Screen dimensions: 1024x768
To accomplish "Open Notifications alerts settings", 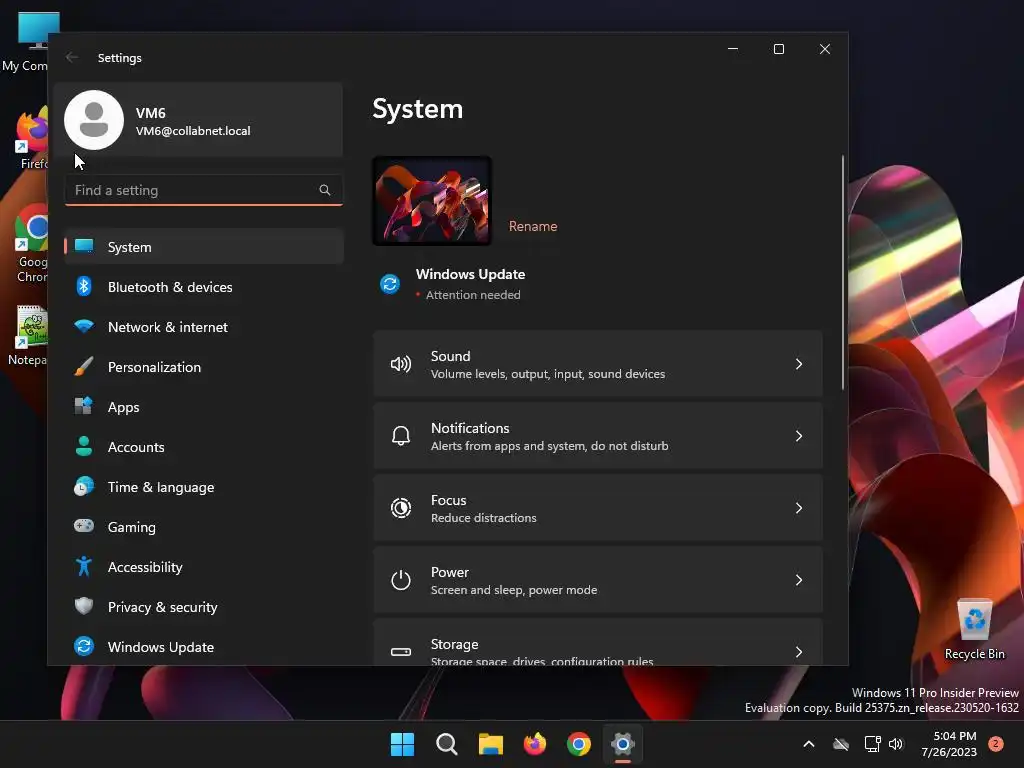I will point(598,436).
